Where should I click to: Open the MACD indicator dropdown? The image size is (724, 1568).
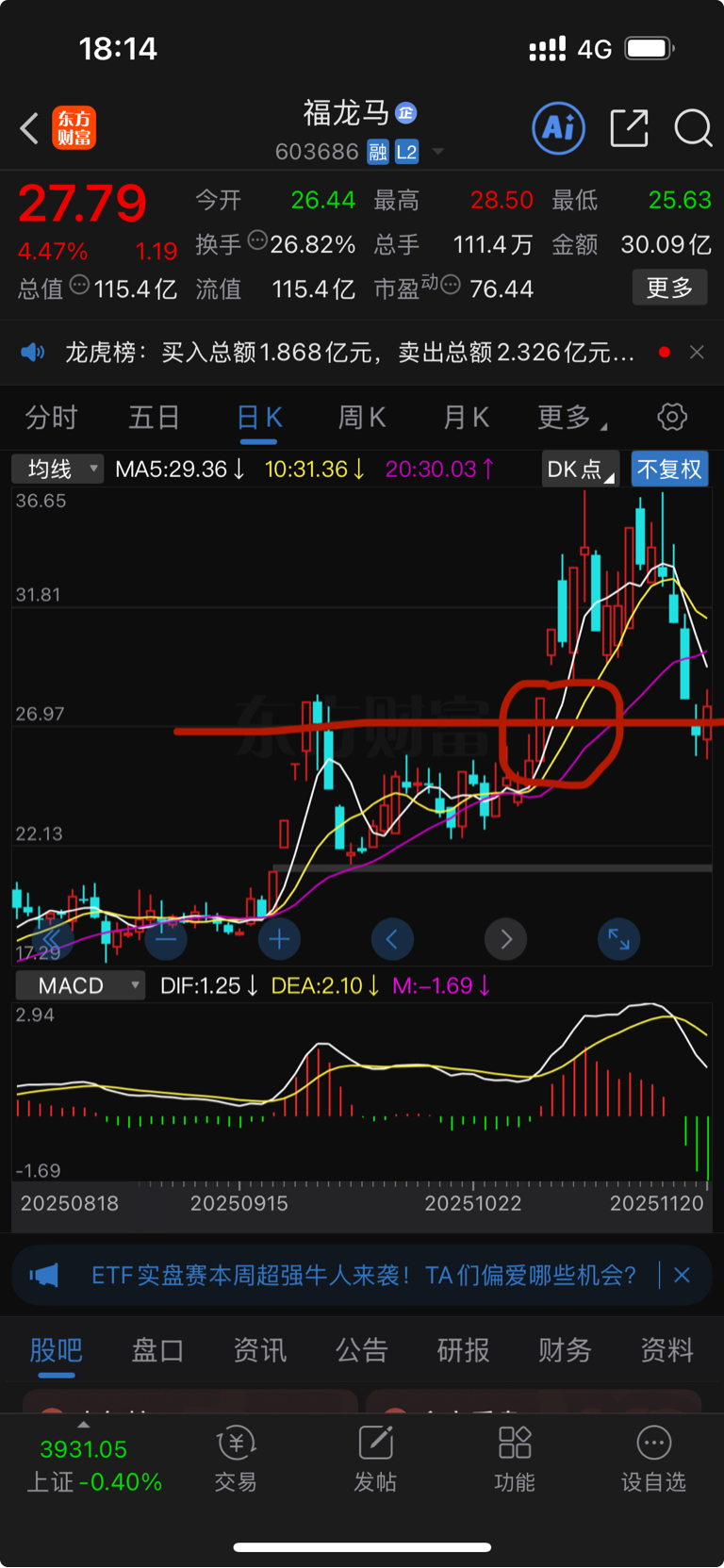click(x=80, y=985)
